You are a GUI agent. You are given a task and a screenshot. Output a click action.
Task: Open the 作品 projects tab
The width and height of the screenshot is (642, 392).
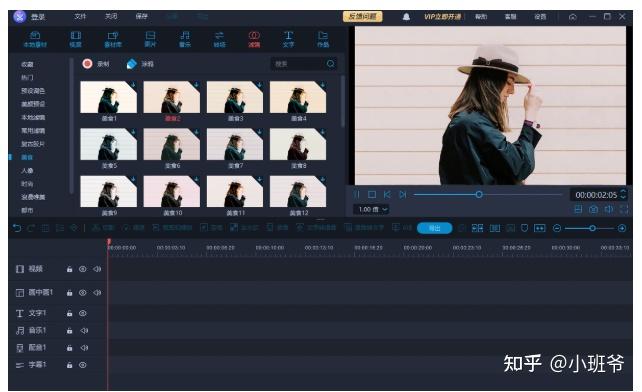[323, 39]
